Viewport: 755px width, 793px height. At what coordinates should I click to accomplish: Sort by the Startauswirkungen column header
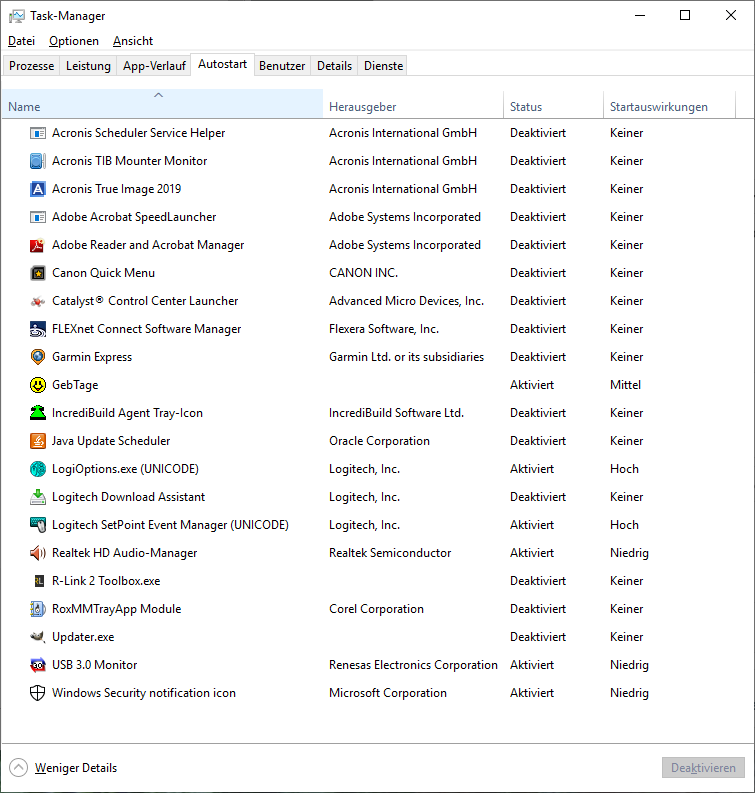coord(670,104)
